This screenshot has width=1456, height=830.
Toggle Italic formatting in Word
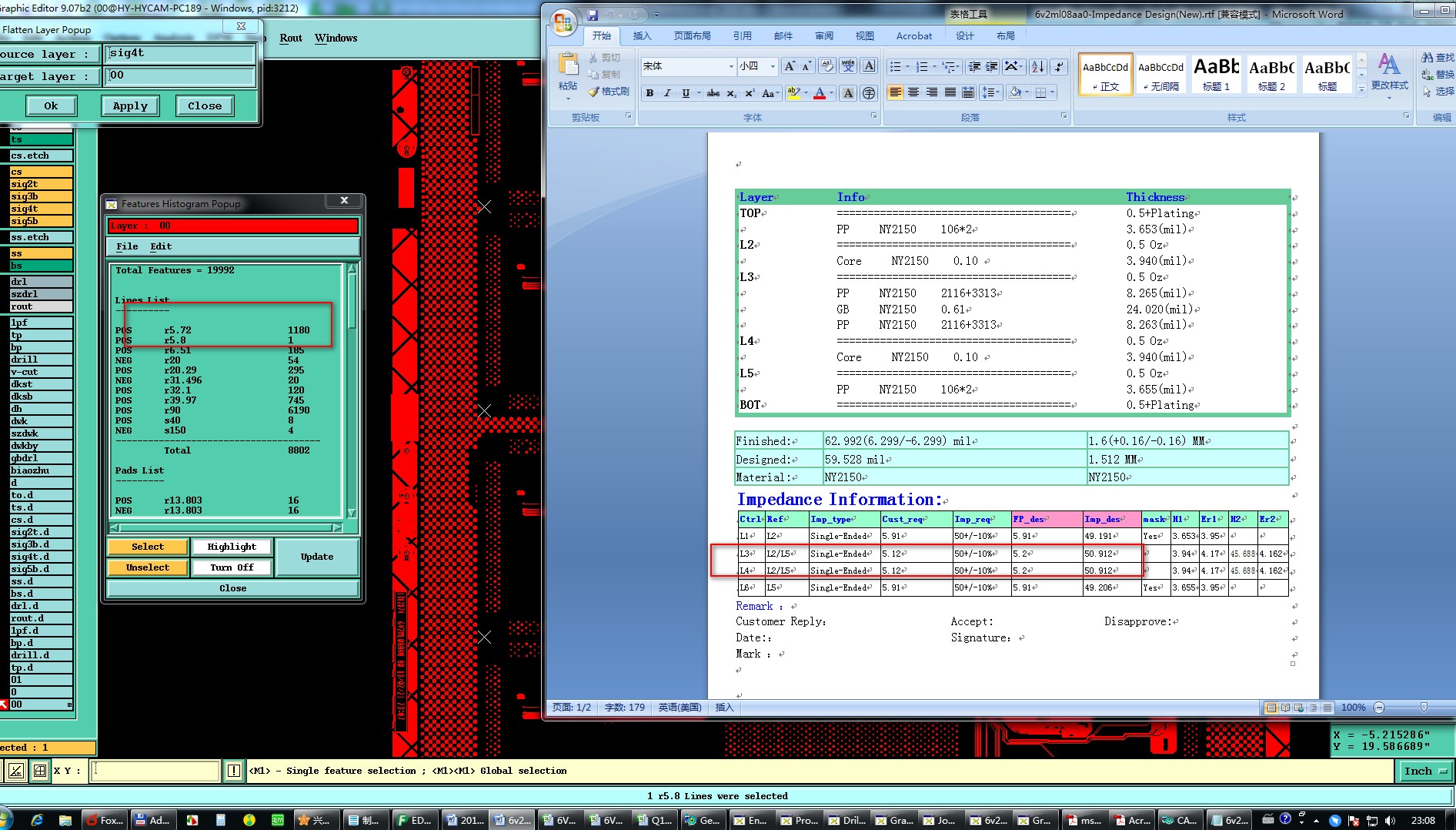point(666,93)
